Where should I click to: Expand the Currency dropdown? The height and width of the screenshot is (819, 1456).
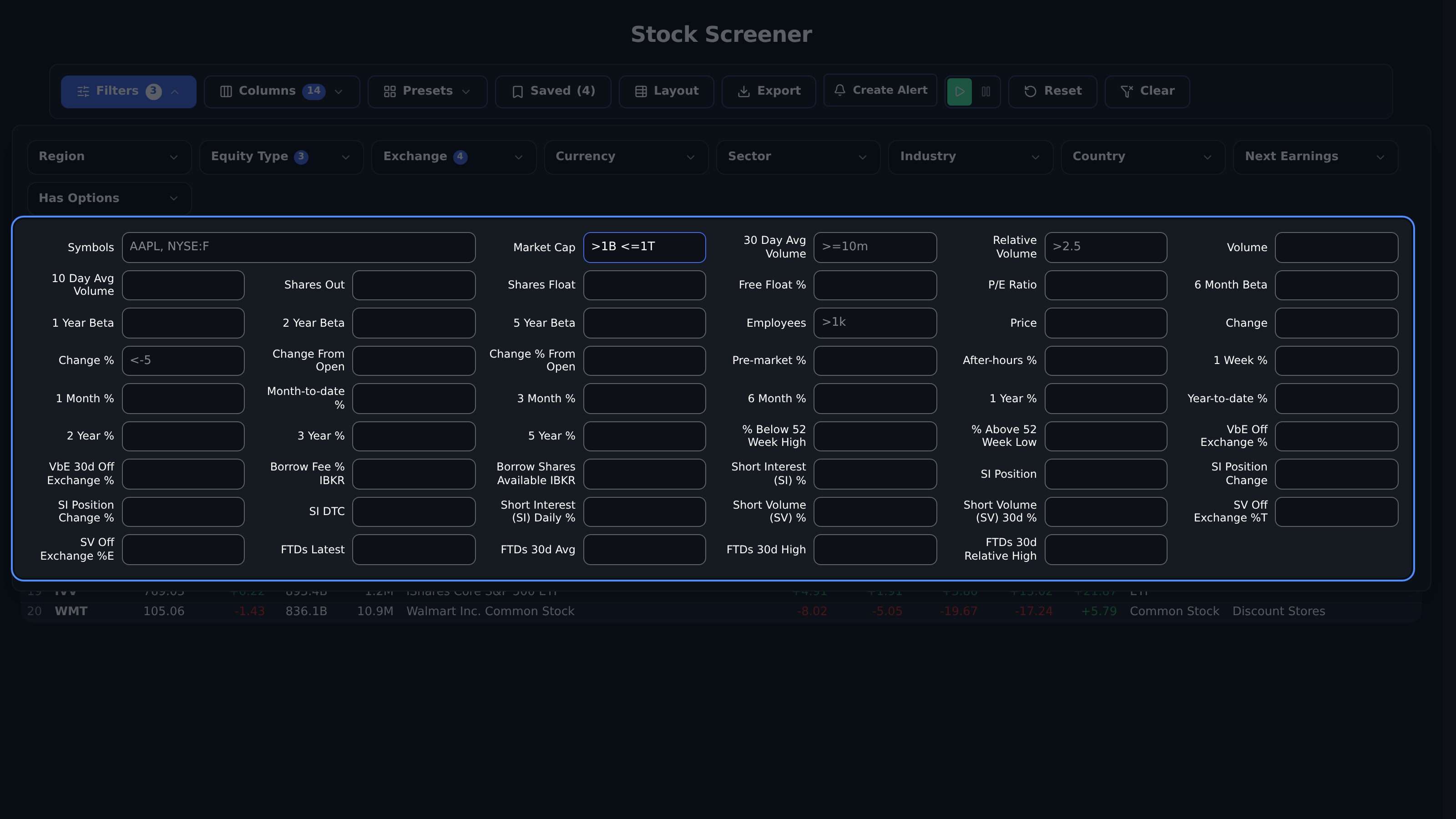626,157
